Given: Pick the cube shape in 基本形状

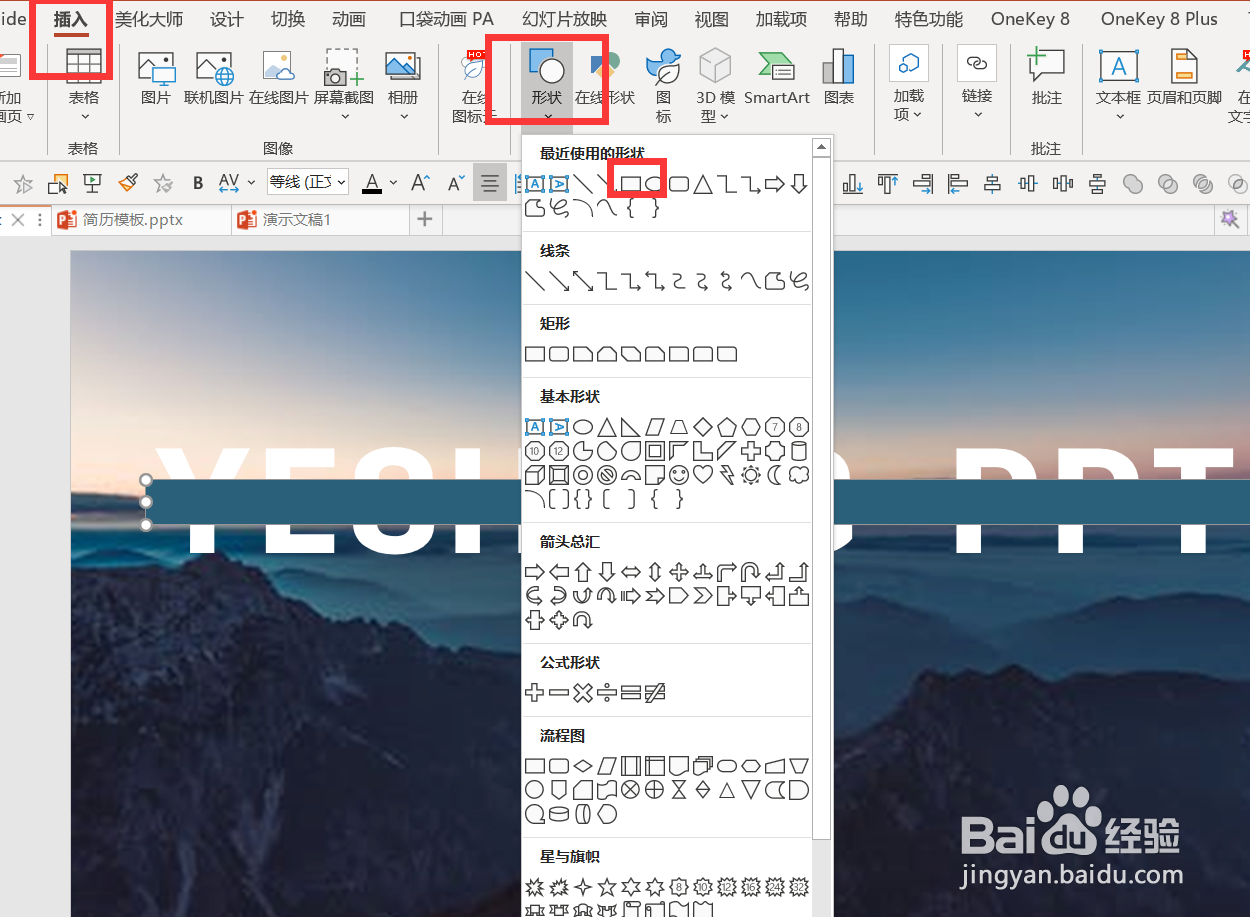Looking at the screenshot, I should [535, 475].
